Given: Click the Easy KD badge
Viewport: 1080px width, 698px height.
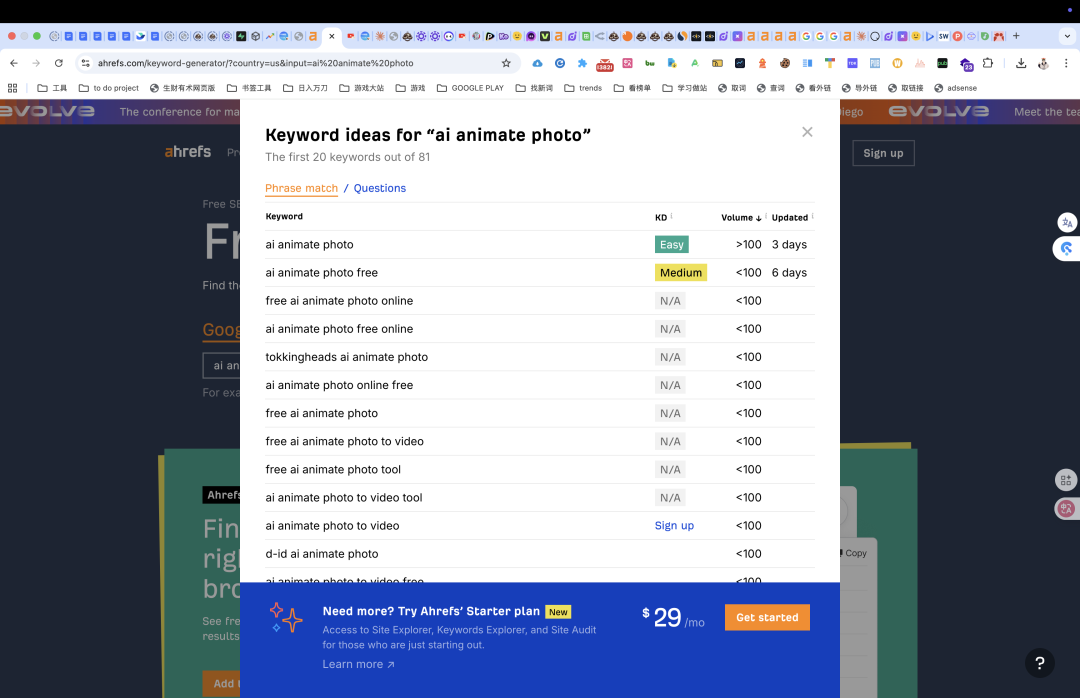Looking at the screenshot, I should pos(672,245).
